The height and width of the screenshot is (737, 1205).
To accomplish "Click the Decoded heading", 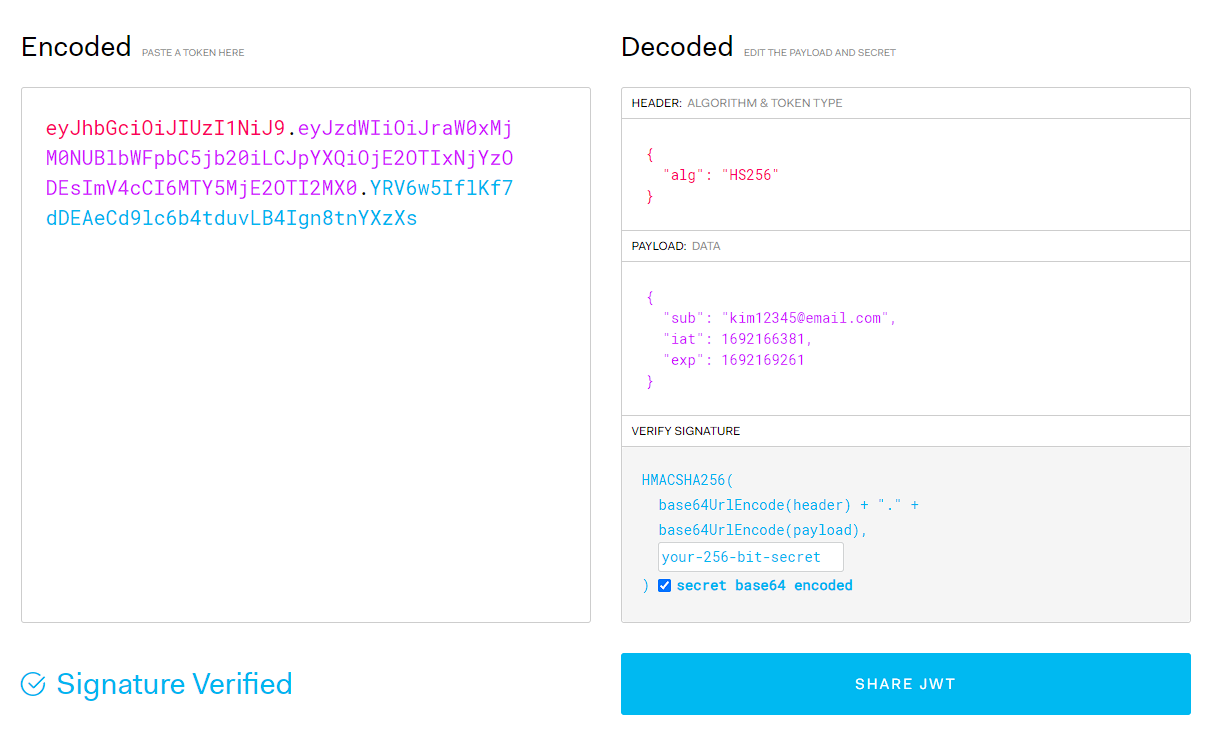I will tap(677, 47).
